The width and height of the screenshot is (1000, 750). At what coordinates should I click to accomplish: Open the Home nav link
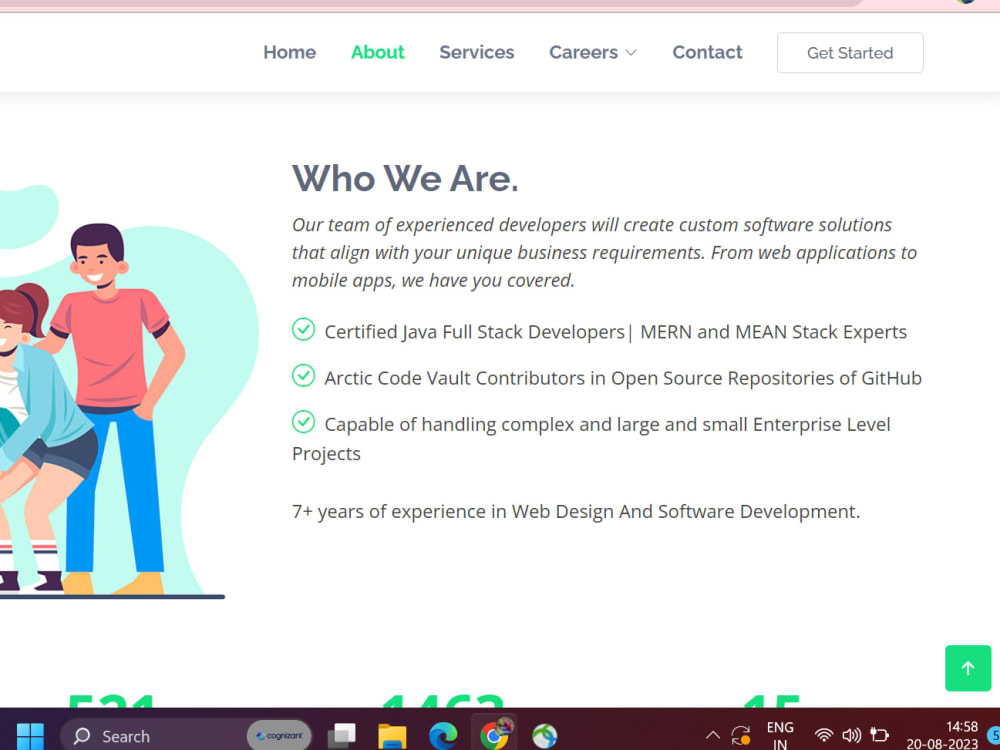pyautogui.click(x=290, y=52)
